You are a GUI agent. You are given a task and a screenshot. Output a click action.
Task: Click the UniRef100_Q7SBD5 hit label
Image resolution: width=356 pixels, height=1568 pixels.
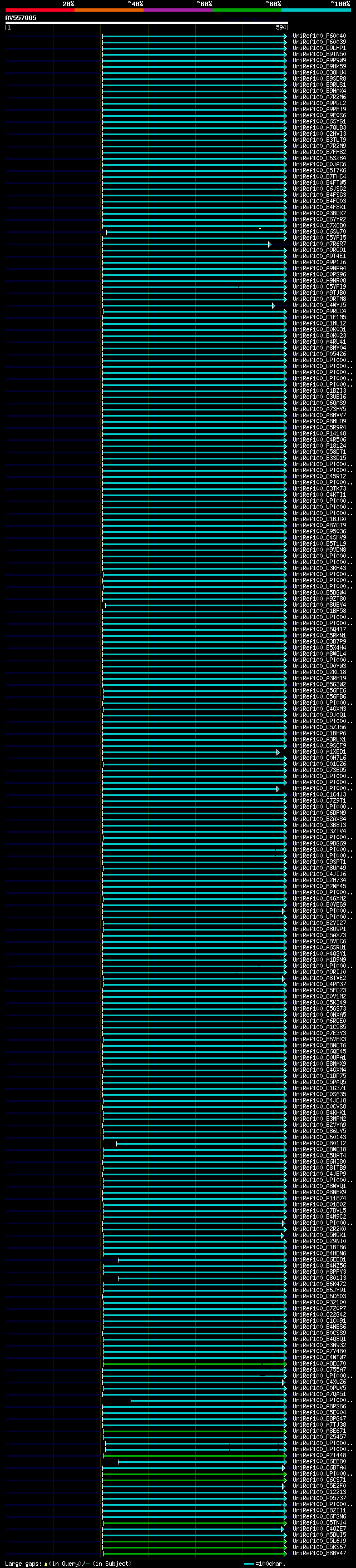click(319, 770)
